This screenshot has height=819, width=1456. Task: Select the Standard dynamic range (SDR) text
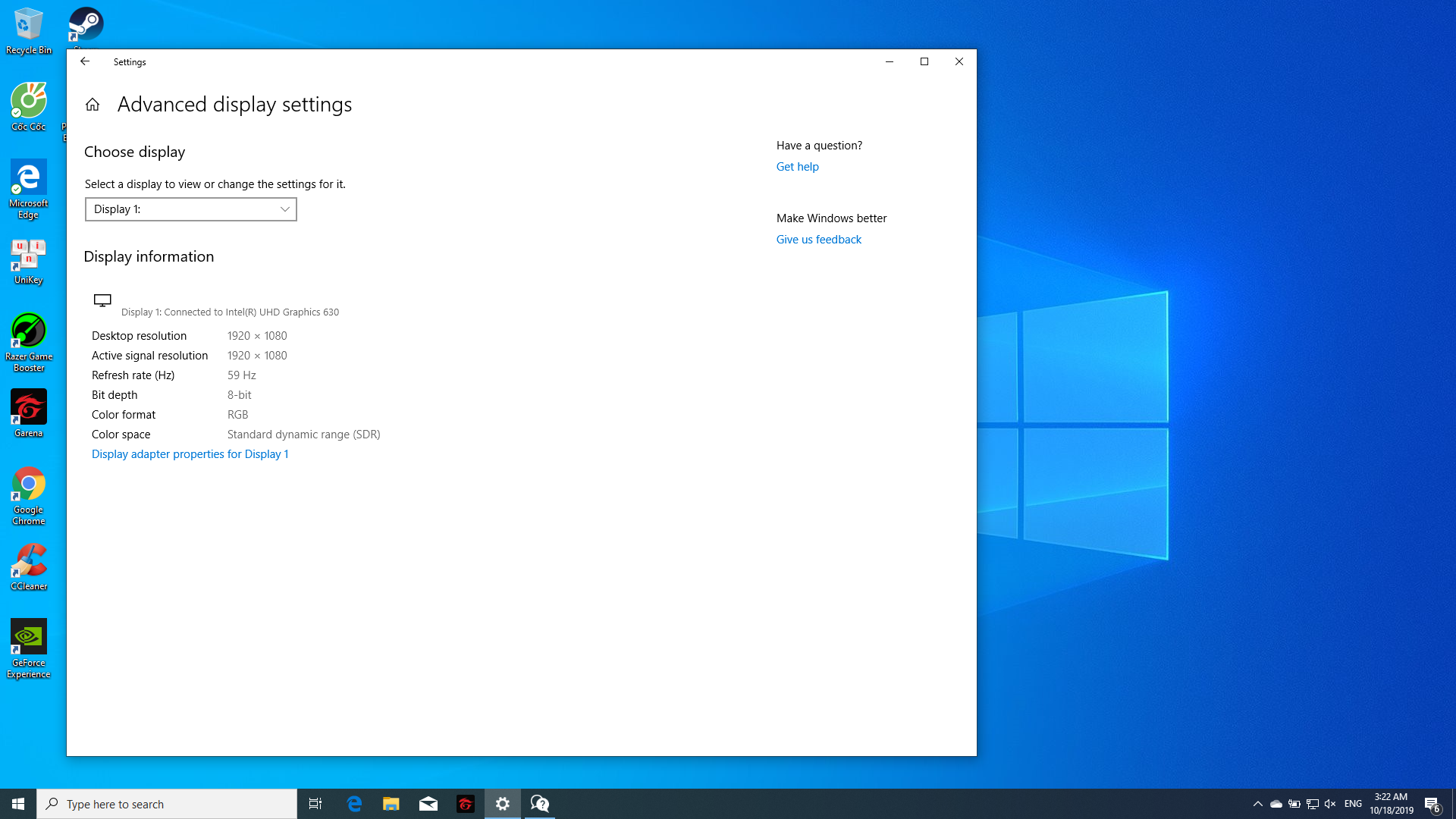[x=304, y=435]
